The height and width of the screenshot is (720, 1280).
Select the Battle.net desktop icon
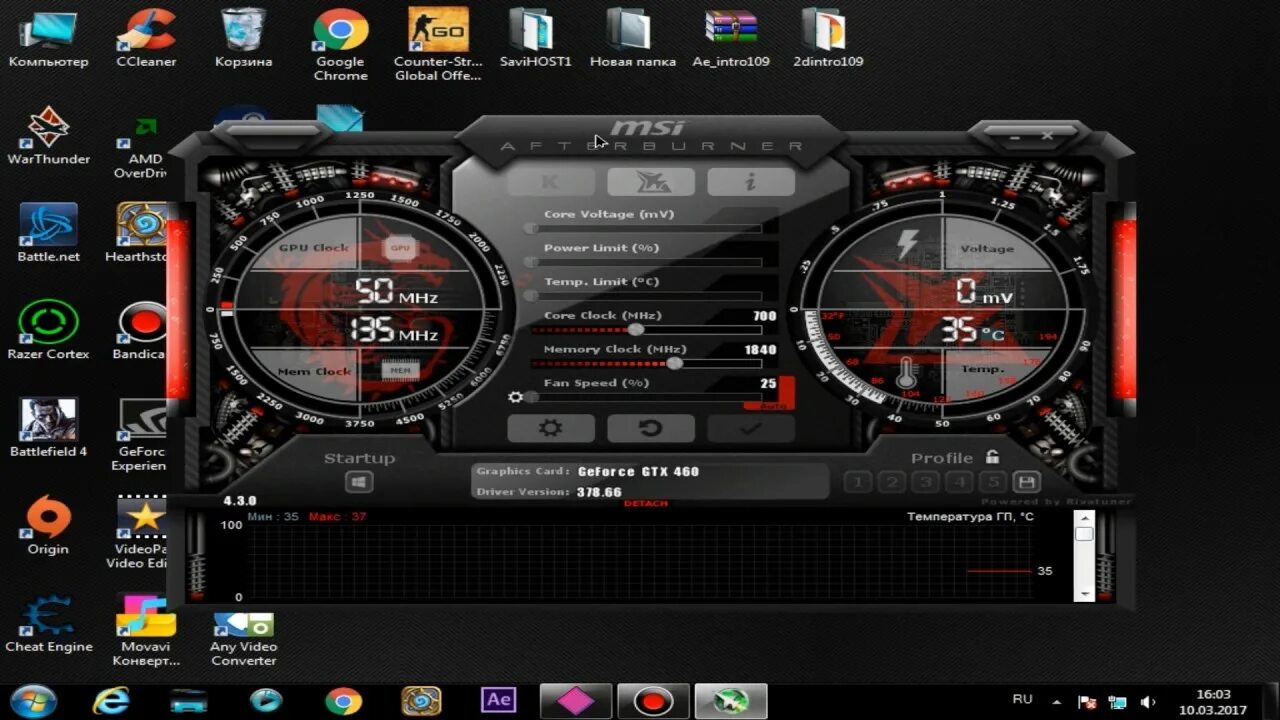[48, 233]
